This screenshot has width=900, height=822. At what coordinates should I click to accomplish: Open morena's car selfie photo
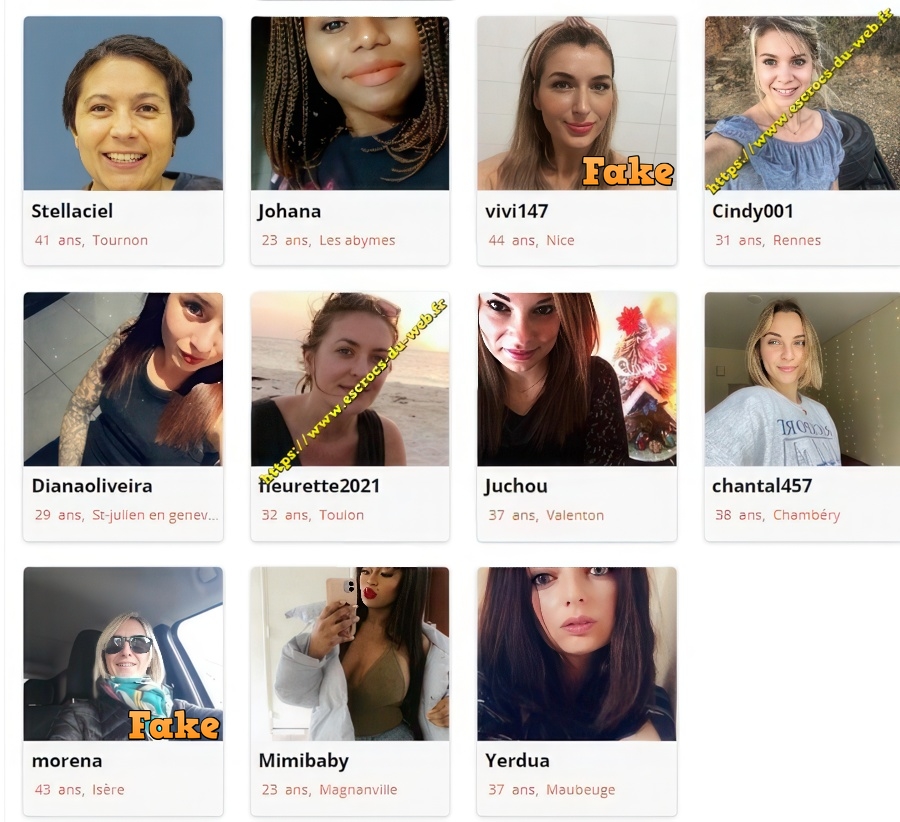[x=123, y=654]
